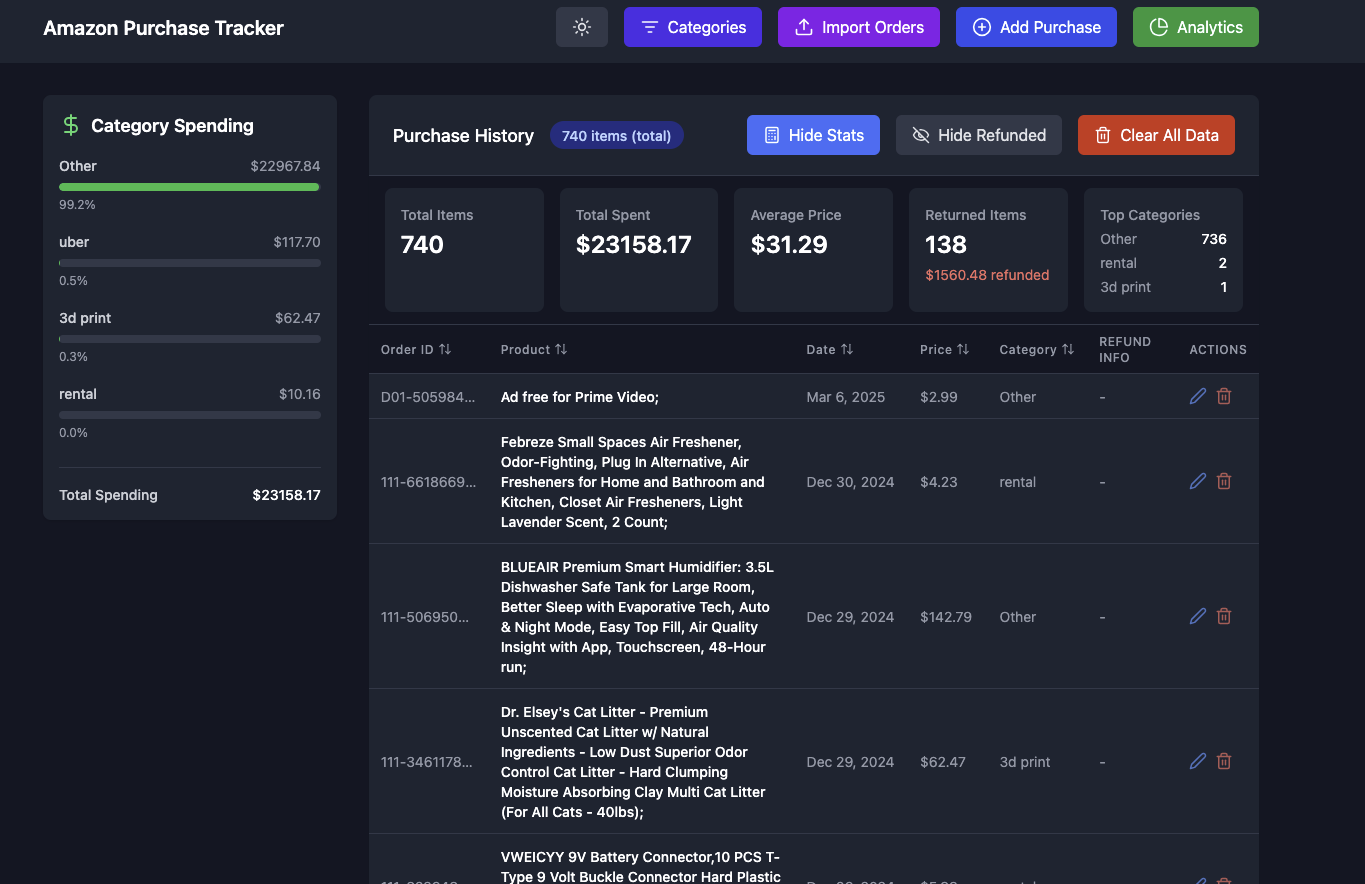Image resolution: width=1365 pixels, height=884 pixels.
Task: Click the 3d print category cell for cat litter
Action: click(1025, 762)
